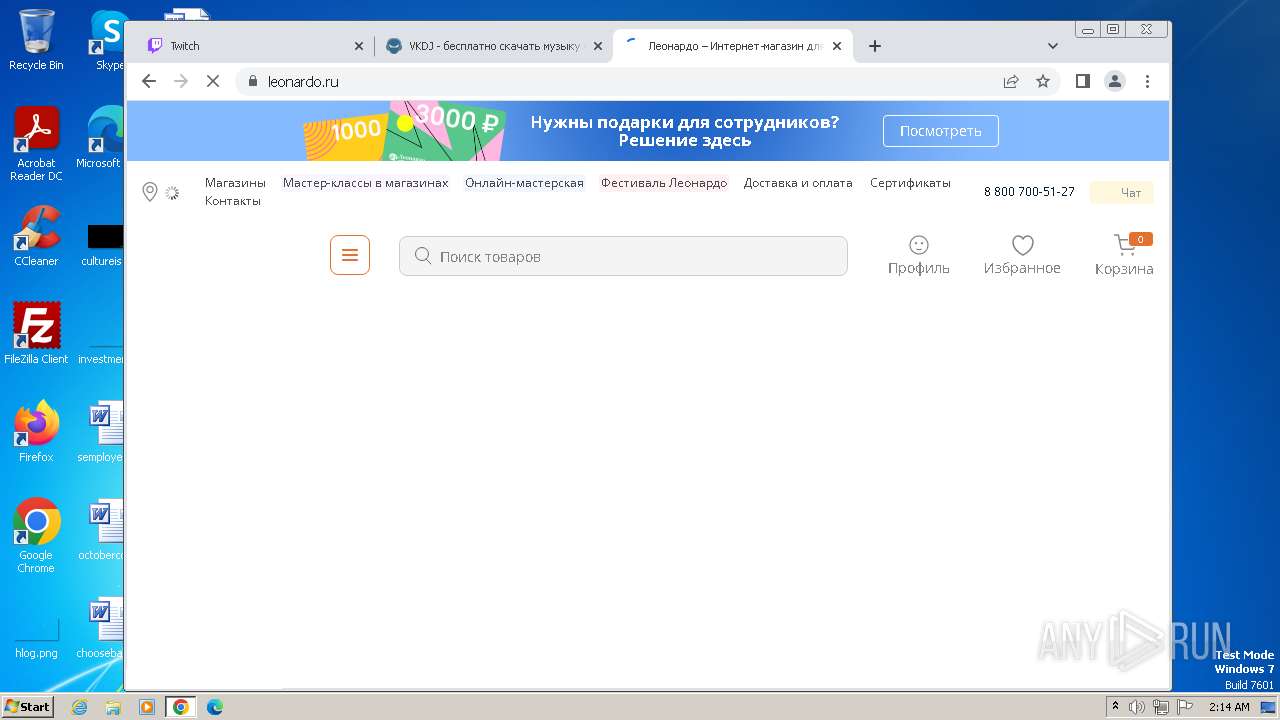Select the location pin icon
Screen dimensions: 1280x720
(x=150, y=192)
